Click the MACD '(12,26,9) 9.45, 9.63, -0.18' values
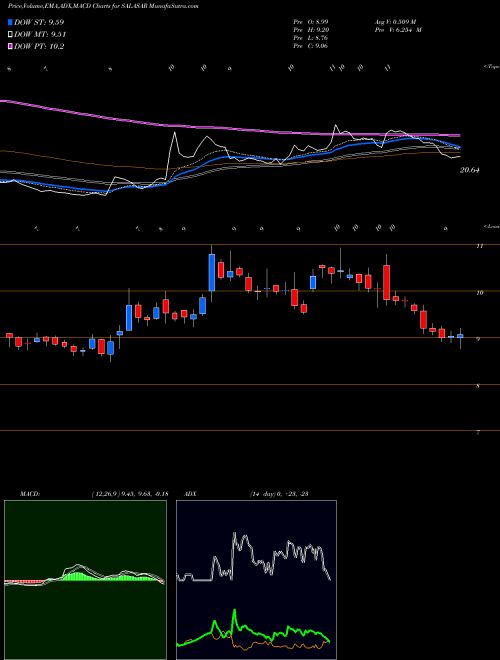This screenshot has height=660, width=500. point(130,494)
